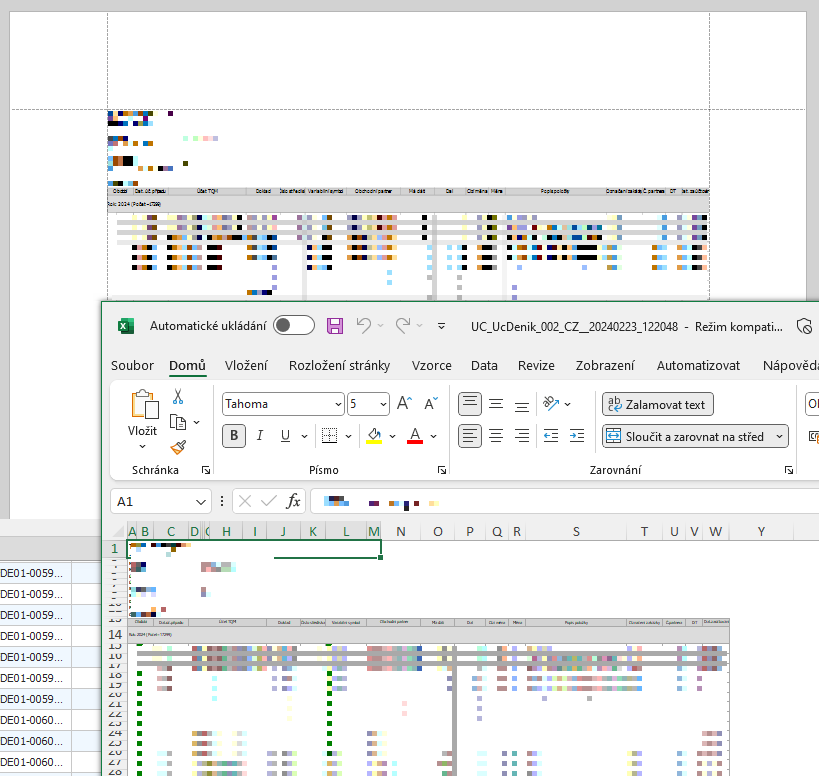Image resolution: width=819 pixels, height=776 pixels.
Task: Open the Data ribbon tab
Action: (x=484, y=366)
